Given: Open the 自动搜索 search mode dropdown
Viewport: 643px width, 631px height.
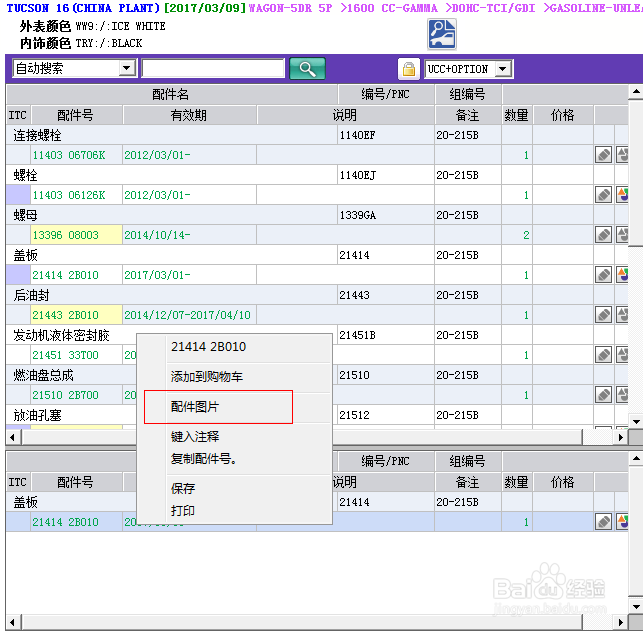Looking at the screenshot, I should pos(127,68).
